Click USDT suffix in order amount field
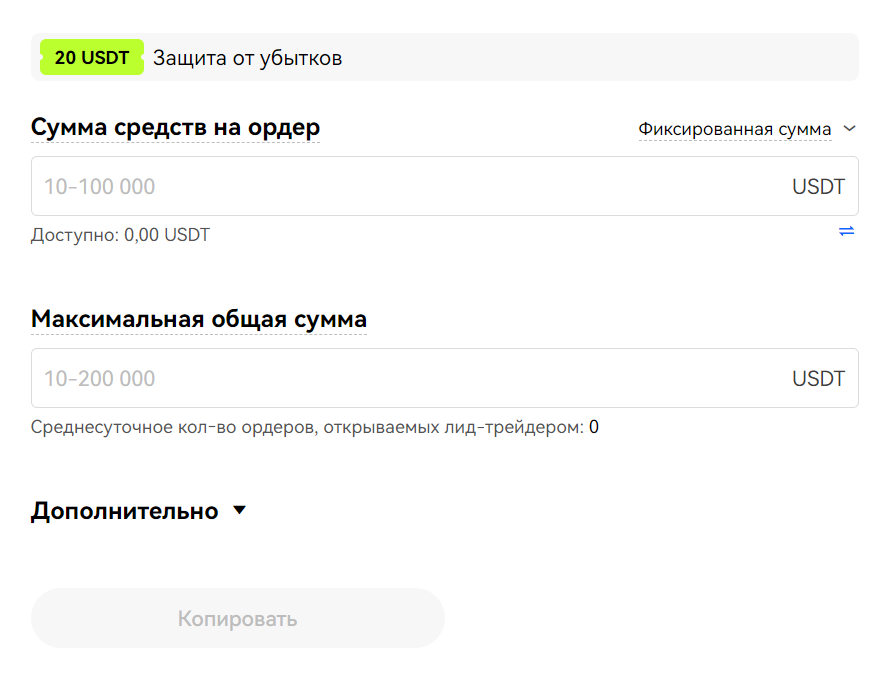 click(818, 187)
